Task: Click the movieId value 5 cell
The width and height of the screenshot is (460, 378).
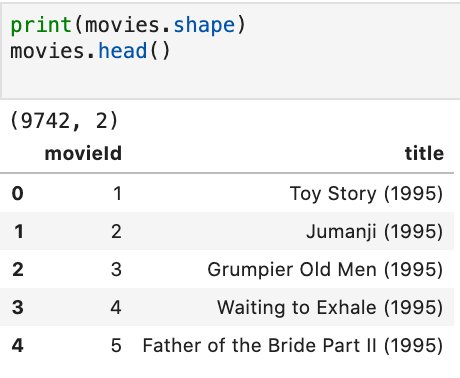Action: click(x=116, y=346)
